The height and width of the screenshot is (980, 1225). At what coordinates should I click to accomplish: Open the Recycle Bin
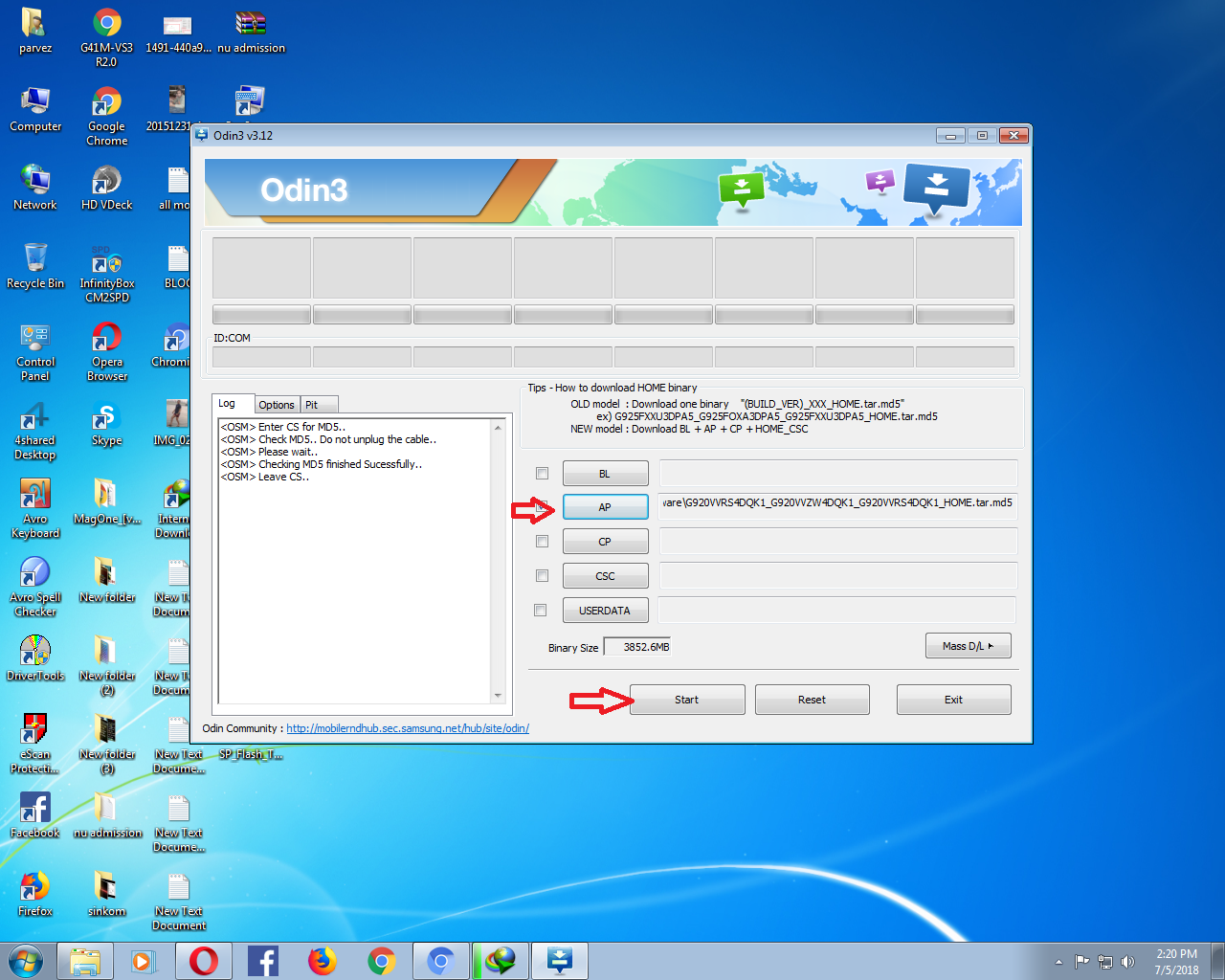click(x=35, y=266)
